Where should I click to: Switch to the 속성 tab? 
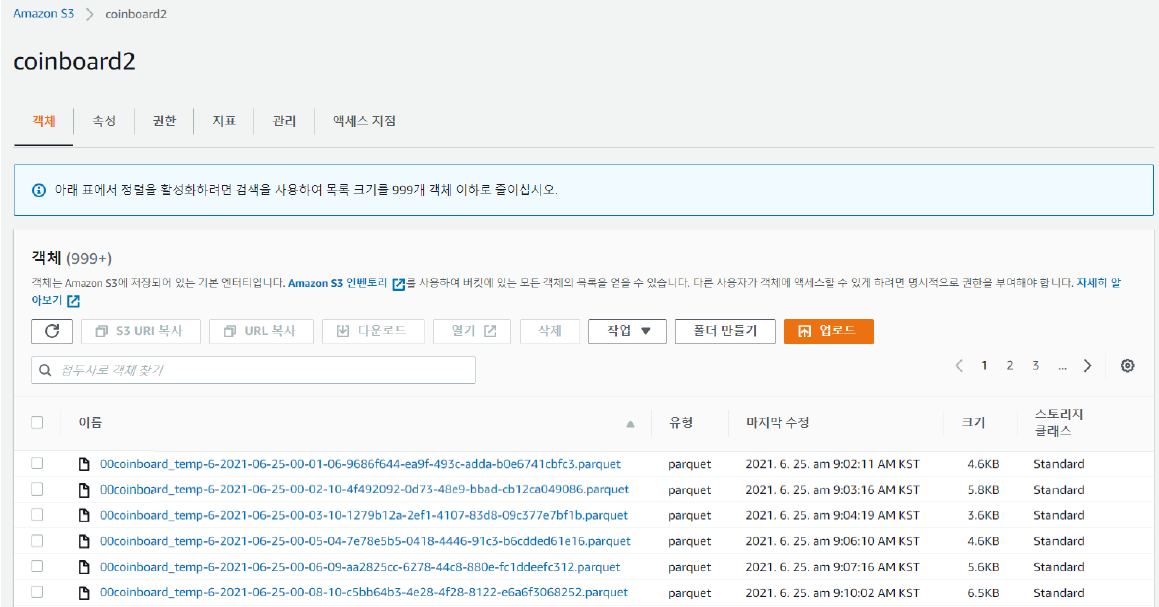click(104, 121)
